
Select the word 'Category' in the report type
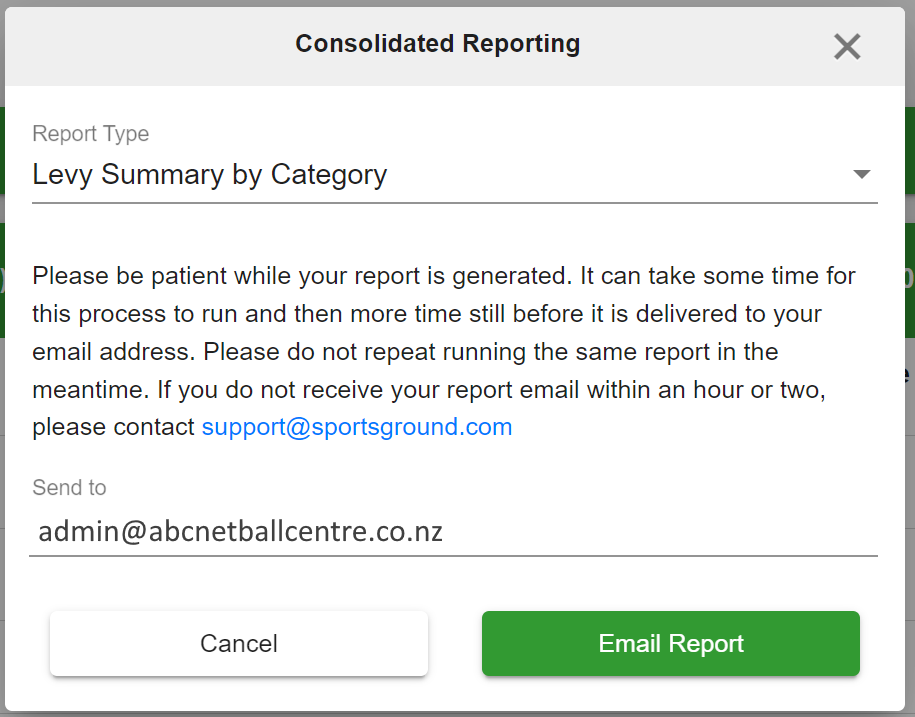pyautogui.click(x=329, y=175)
